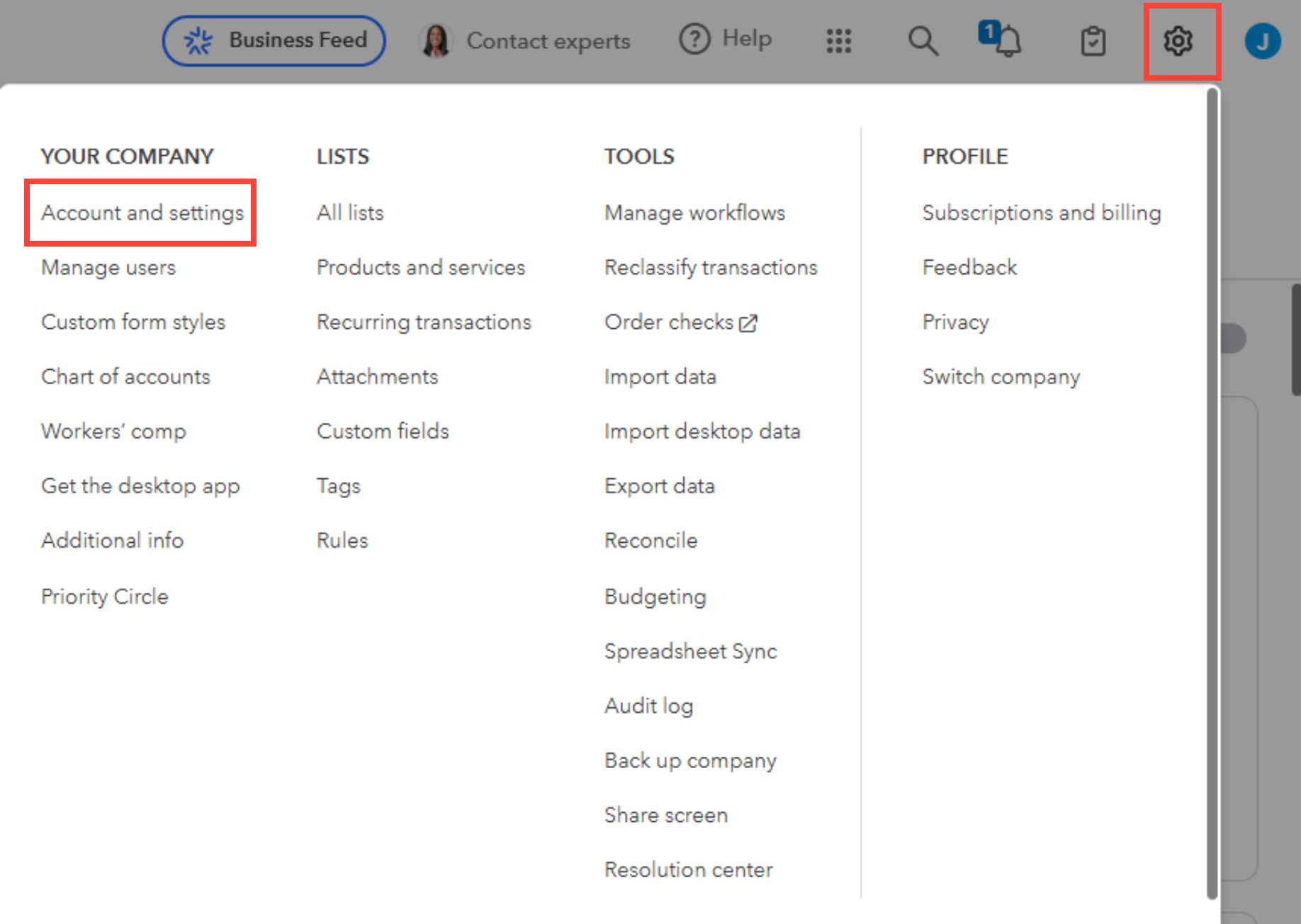Open the notifications bell icon

tap(1001, 40)
